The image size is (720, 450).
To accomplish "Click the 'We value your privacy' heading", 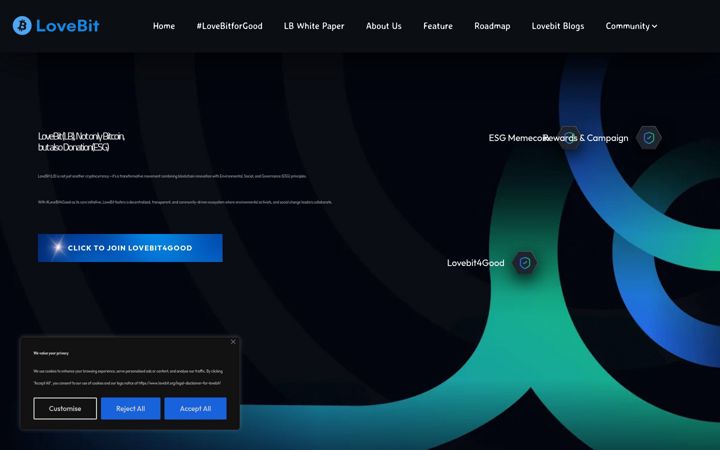I will [x=51, y=353].
